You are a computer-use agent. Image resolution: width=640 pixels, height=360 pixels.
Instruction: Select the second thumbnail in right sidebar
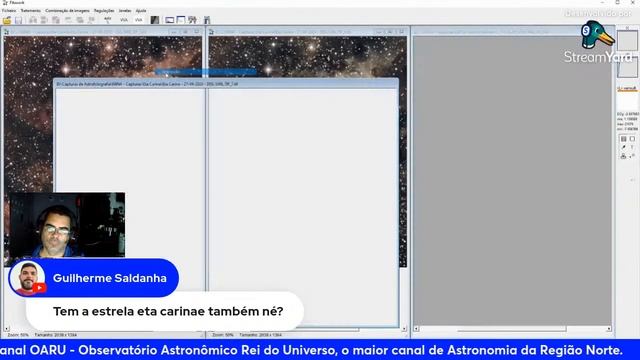(x=627, y=67)
